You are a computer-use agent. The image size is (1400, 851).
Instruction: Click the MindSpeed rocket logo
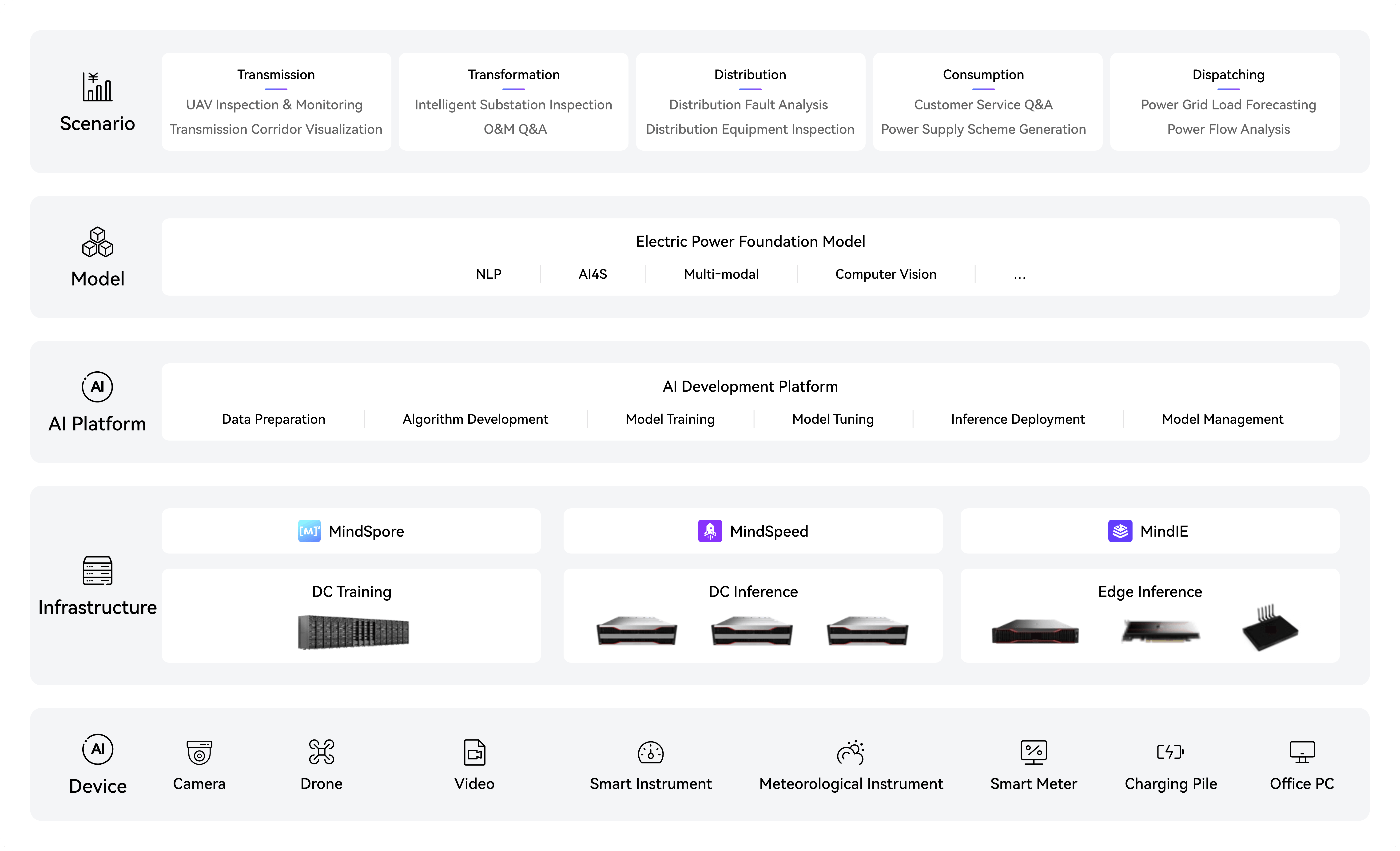point(710,531)
